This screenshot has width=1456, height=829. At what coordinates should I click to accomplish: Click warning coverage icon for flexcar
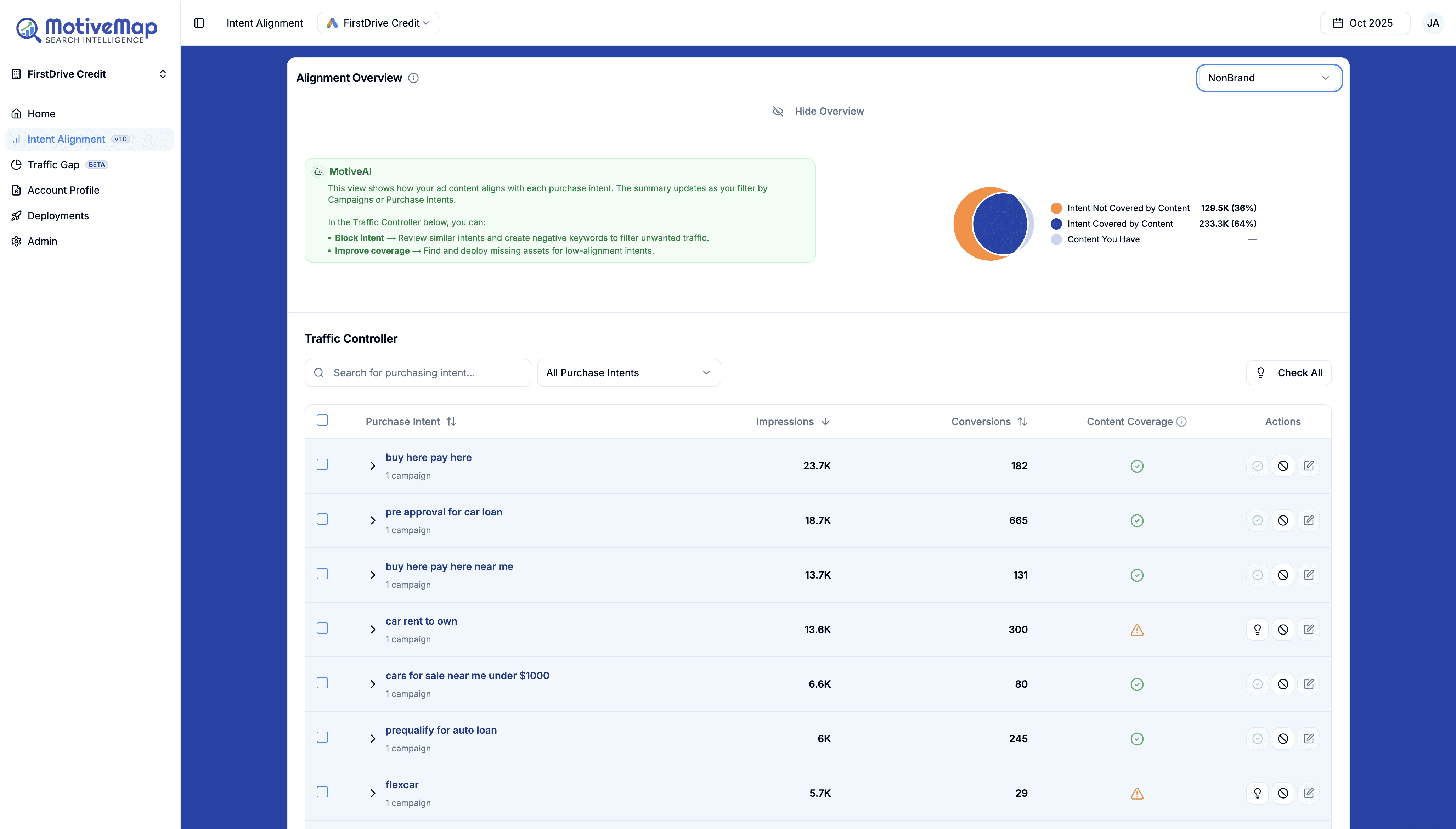tap(1137, 793)
